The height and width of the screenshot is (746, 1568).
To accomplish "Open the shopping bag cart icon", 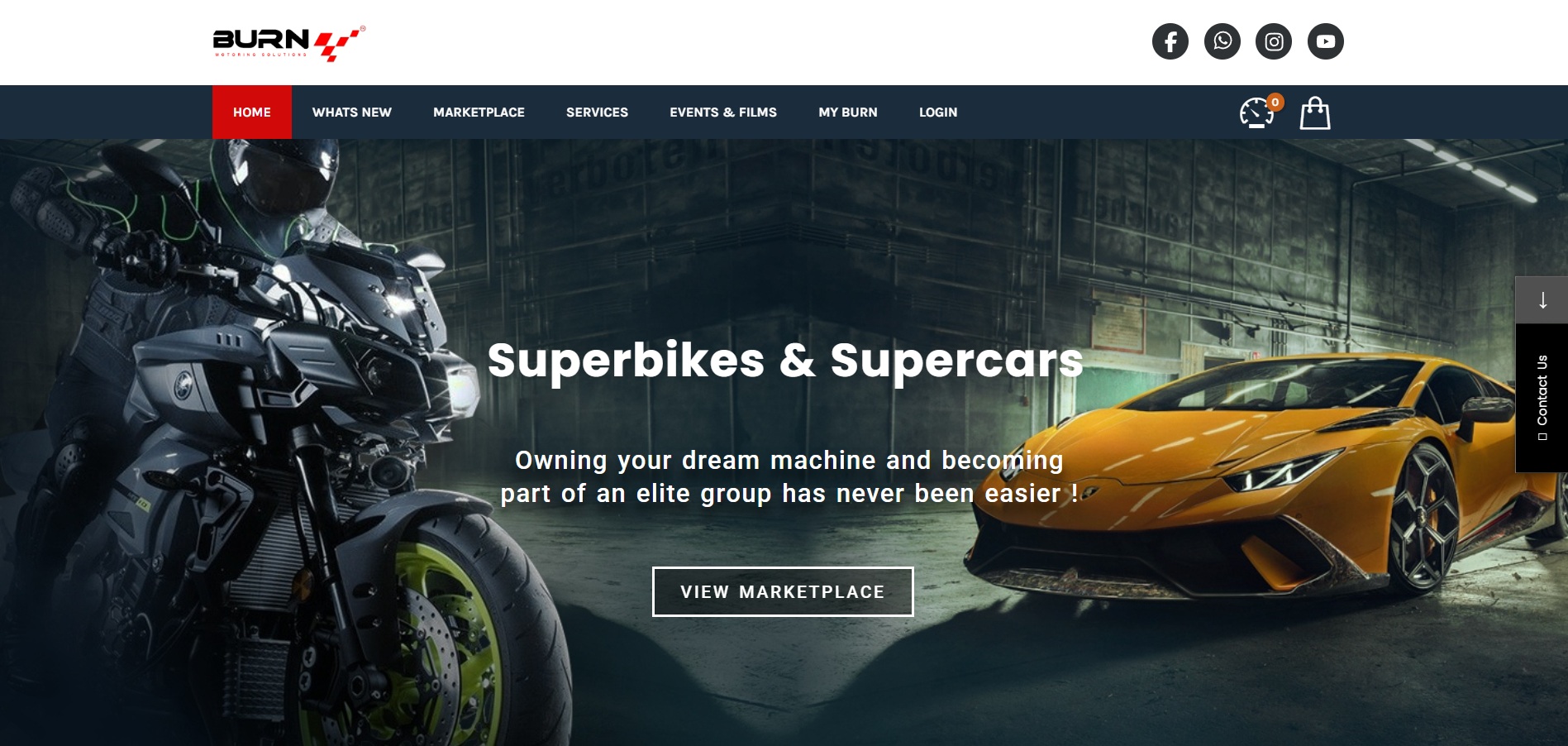I will pos(1314,113).
